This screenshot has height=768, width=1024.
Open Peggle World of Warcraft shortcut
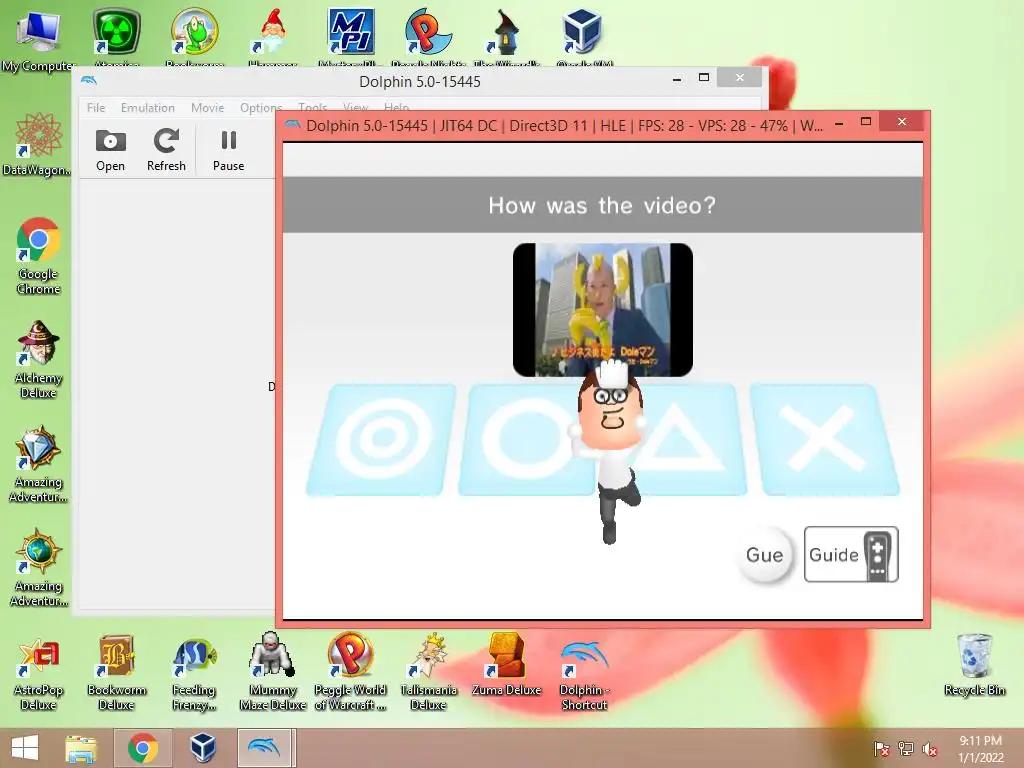[350, 673]
